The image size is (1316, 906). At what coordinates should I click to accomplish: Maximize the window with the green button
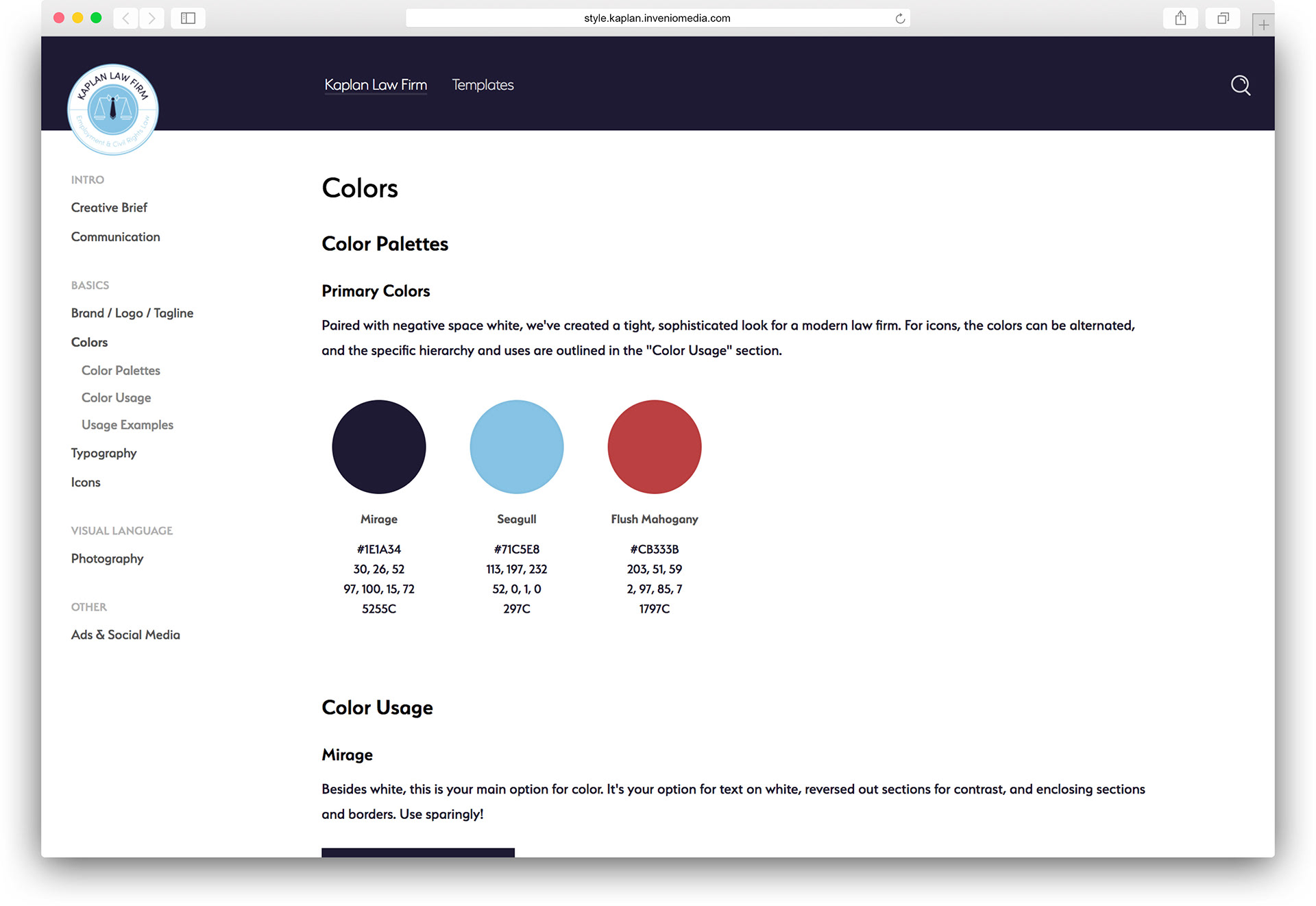tap(96, 18)
